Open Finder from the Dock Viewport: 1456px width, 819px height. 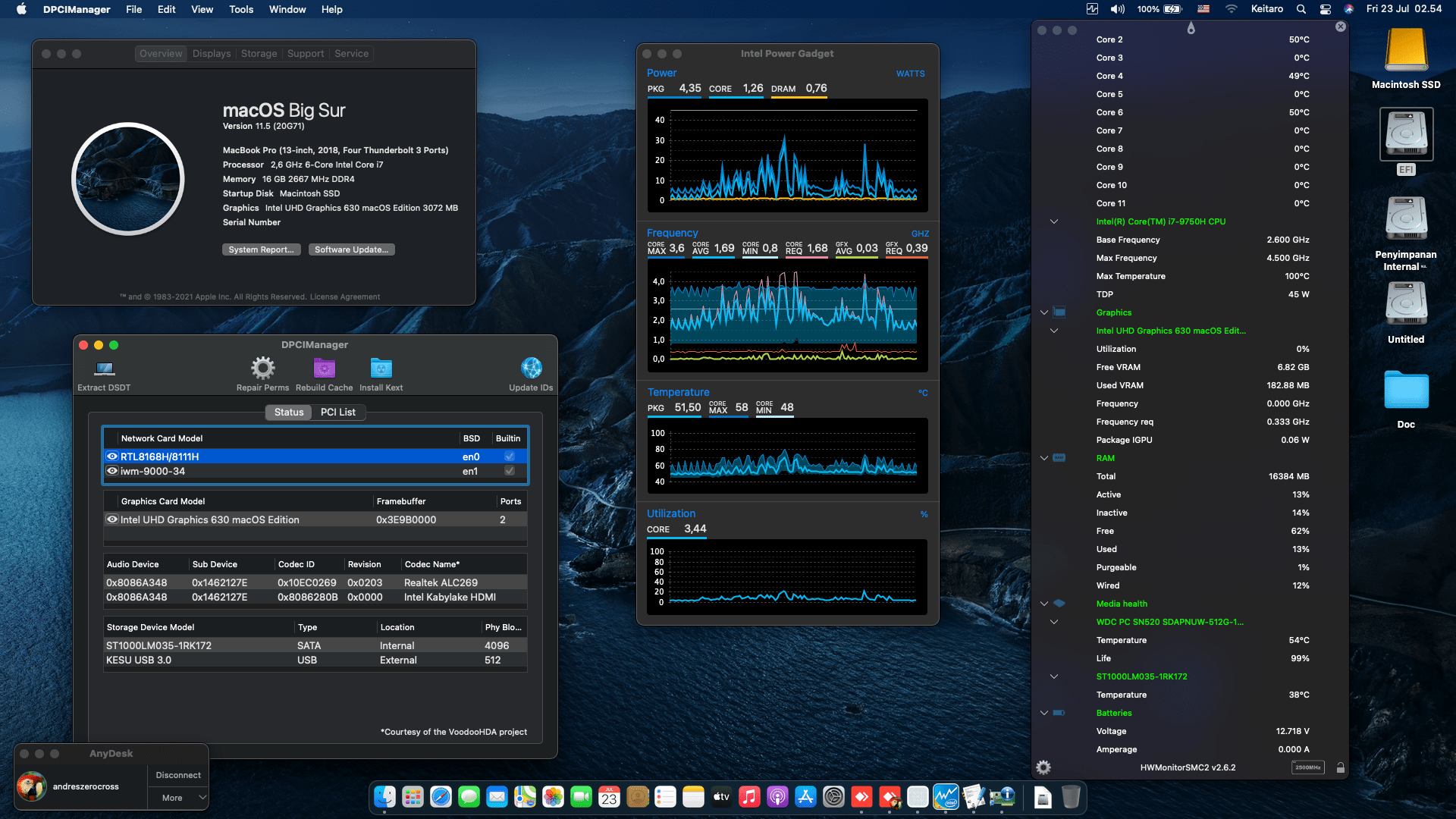coord(385,797)
